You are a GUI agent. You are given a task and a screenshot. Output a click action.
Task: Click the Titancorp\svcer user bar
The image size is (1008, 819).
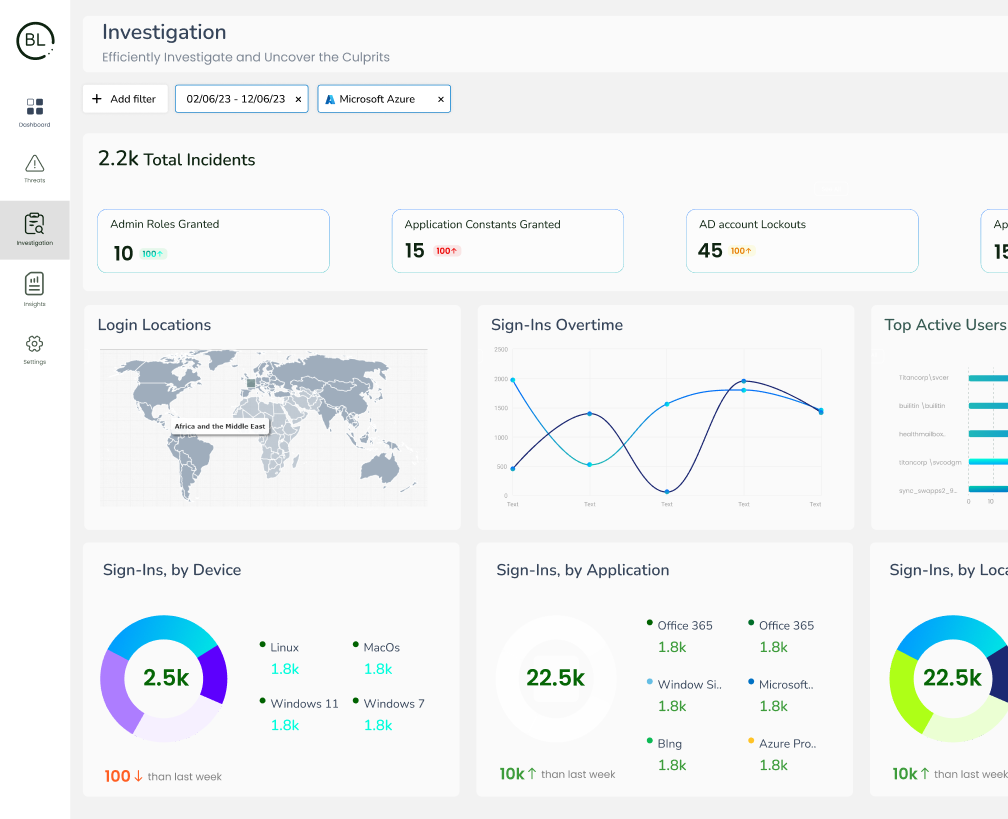pos(987,378)
